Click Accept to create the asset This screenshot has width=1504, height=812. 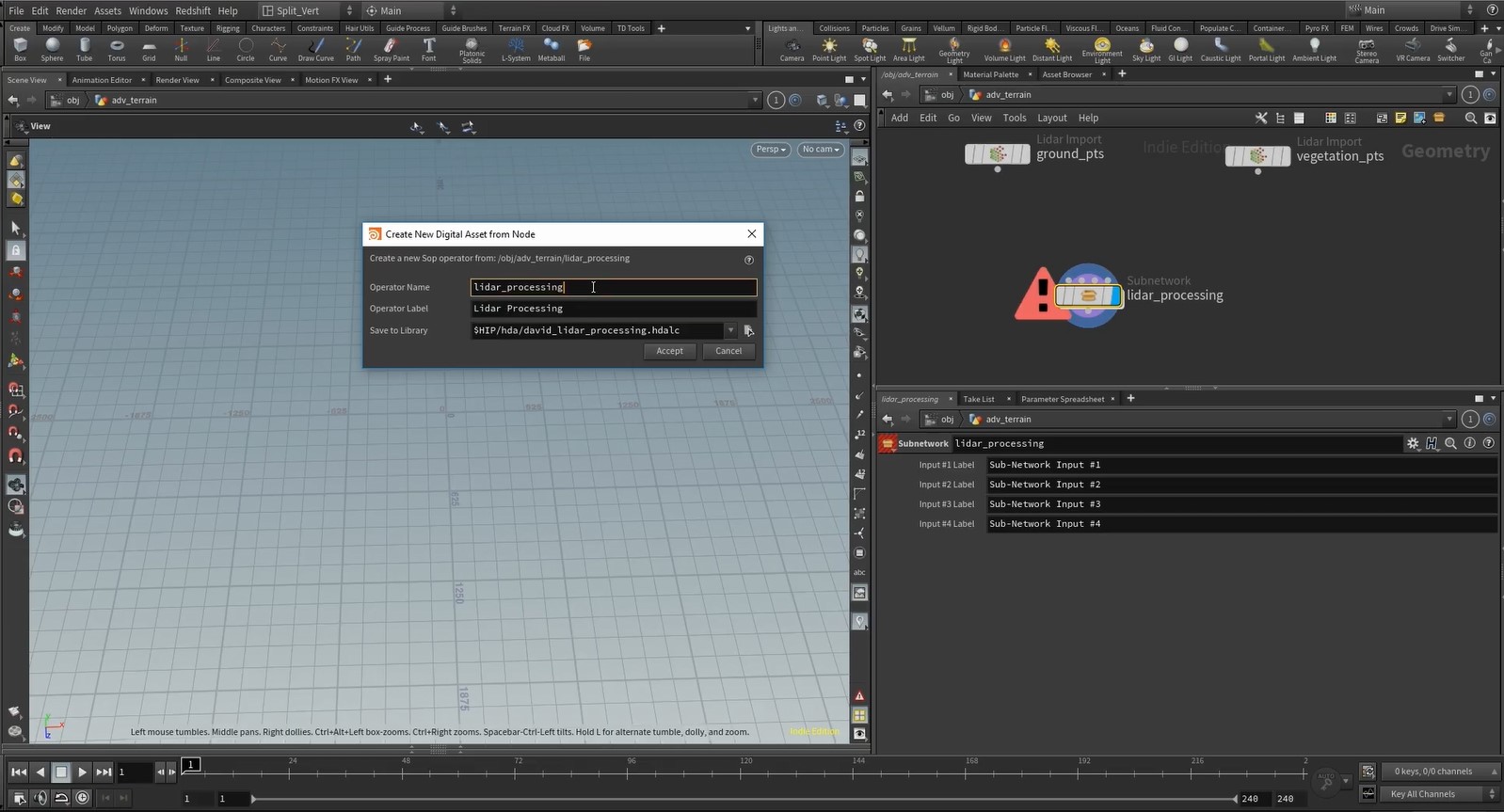pyautogui.click(x=669, y=351)
